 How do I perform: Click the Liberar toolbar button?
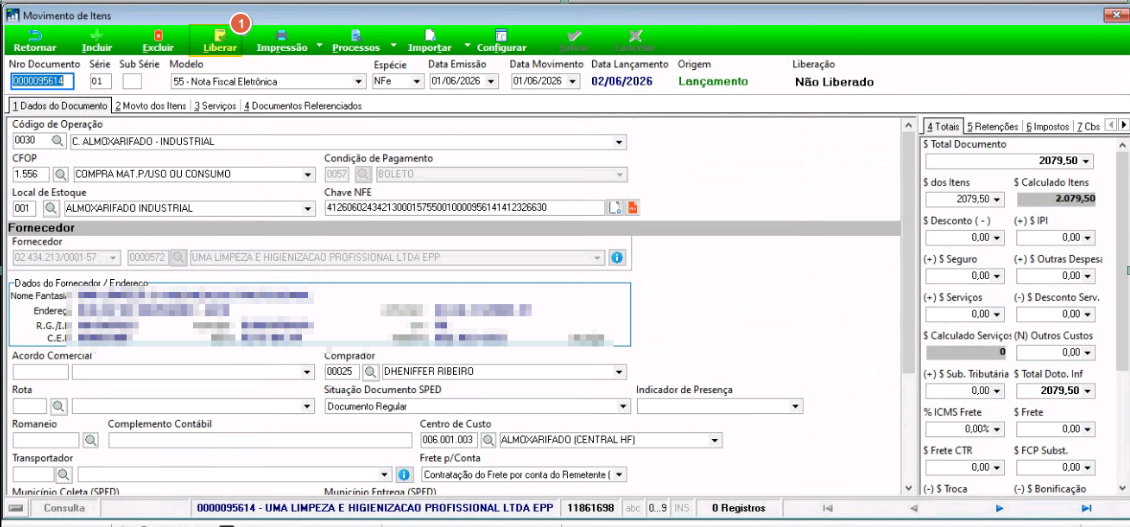220,41
